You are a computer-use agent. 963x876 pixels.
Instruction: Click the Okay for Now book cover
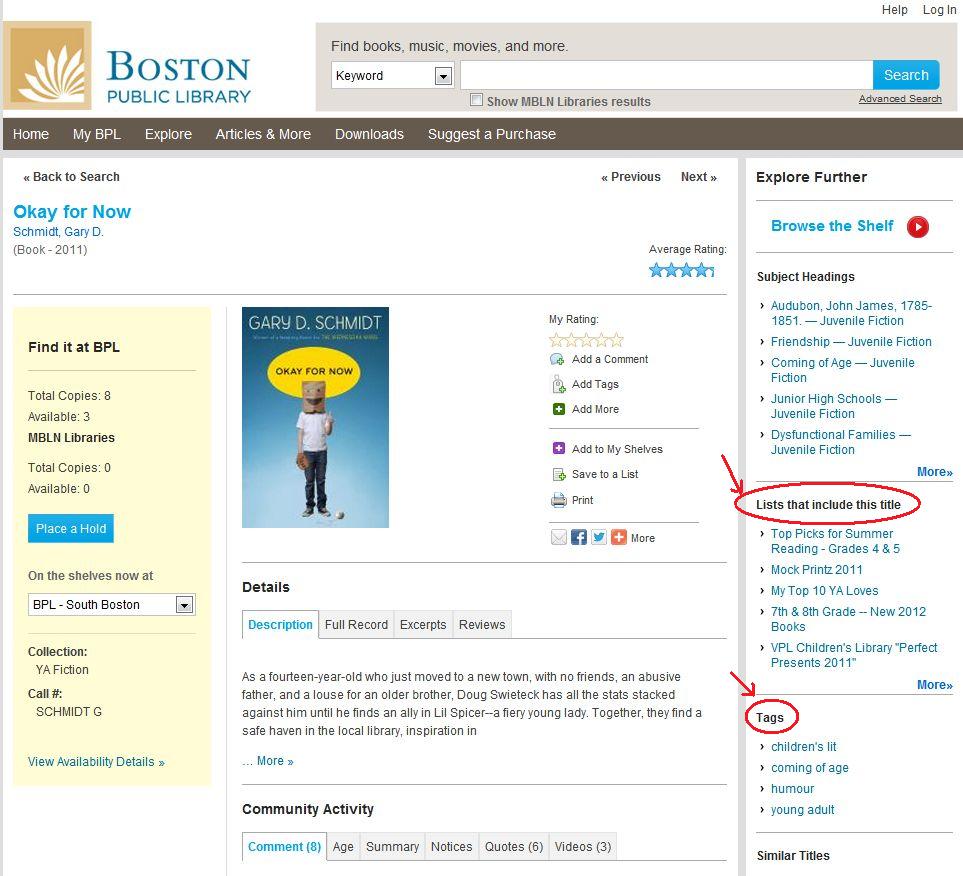click(x=315, y=417)
